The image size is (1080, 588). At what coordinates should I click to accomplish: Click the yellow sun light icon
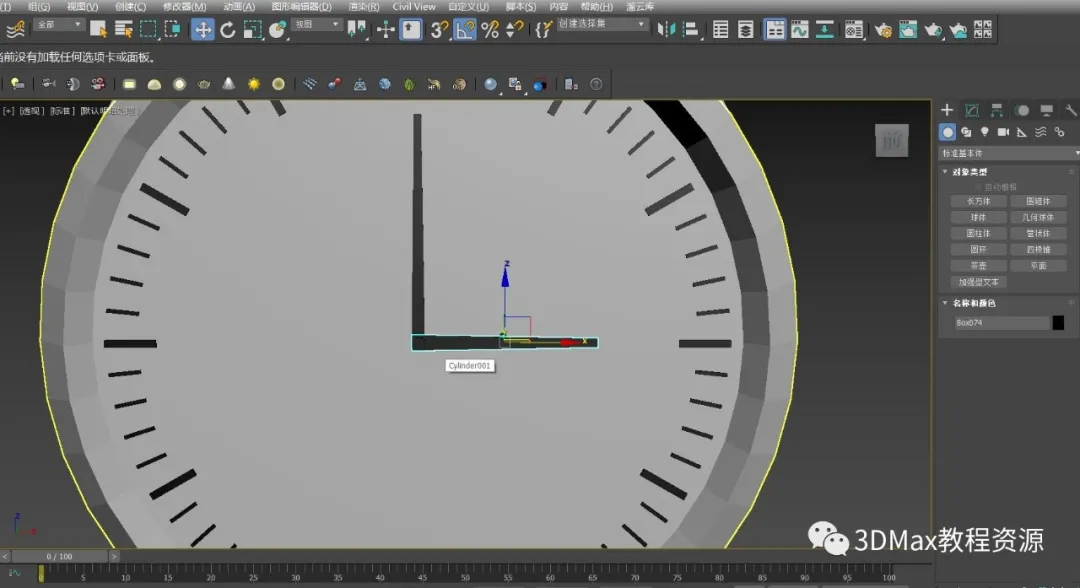pyautogui.click(x=253, y=84)
